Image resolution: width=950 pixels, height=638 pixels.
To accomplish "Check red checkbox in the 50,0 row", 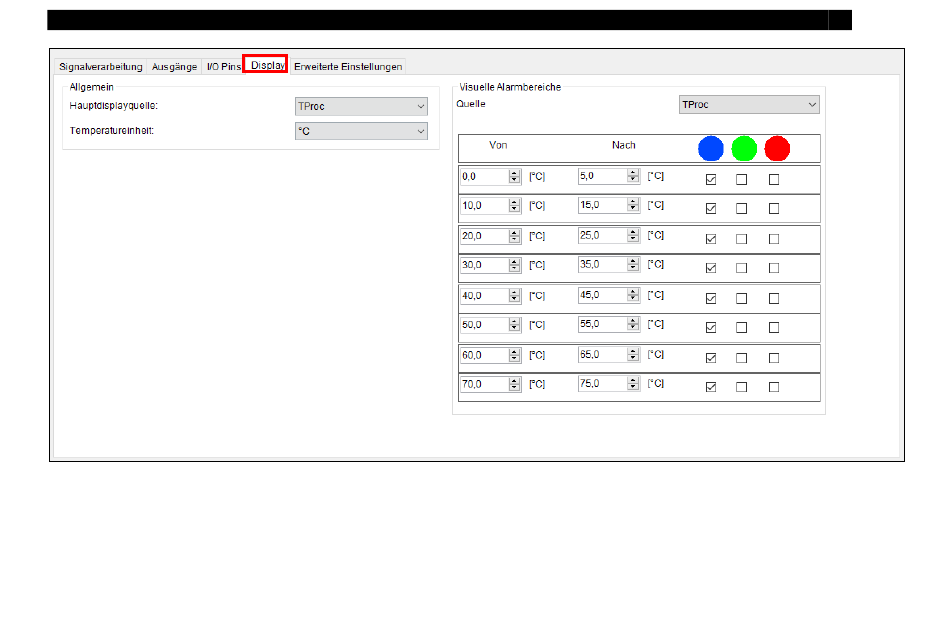I will pos(774,327).
